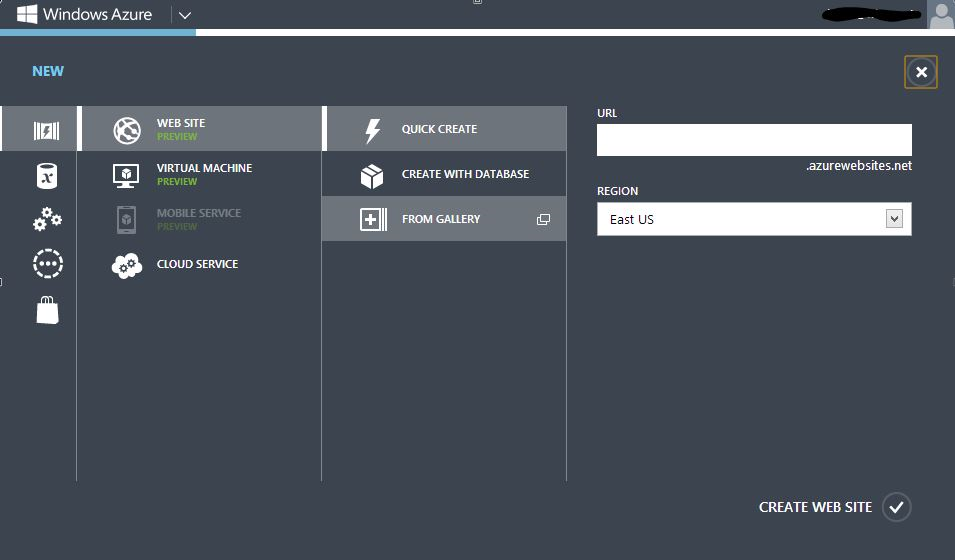Click the pop-out windows icon beside From Gallery
The height and width of the screenshot is (560, 955).
[543, 219]
